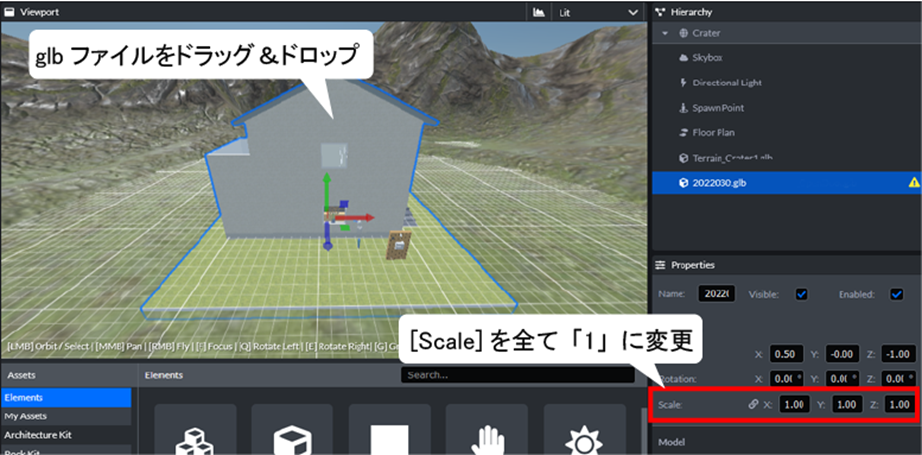Toggle the Enabled checkbox
The height and width of the screenshot is (455, 922).
896,294
